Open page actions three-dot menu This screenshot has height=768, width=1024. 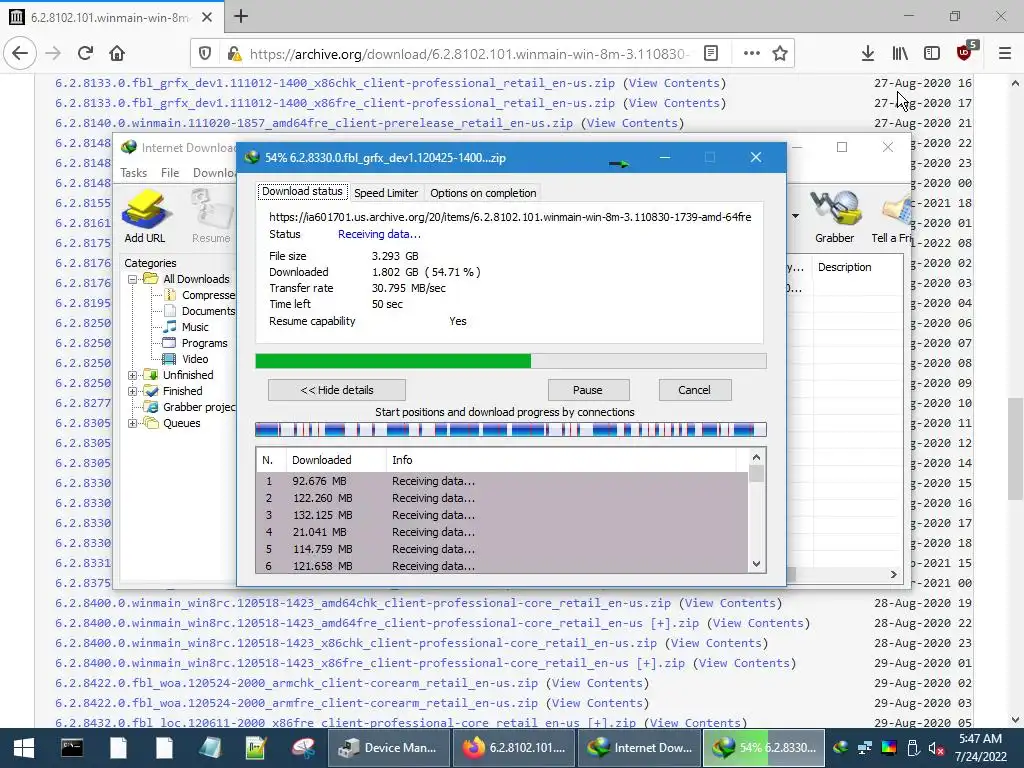click(752, 54)
